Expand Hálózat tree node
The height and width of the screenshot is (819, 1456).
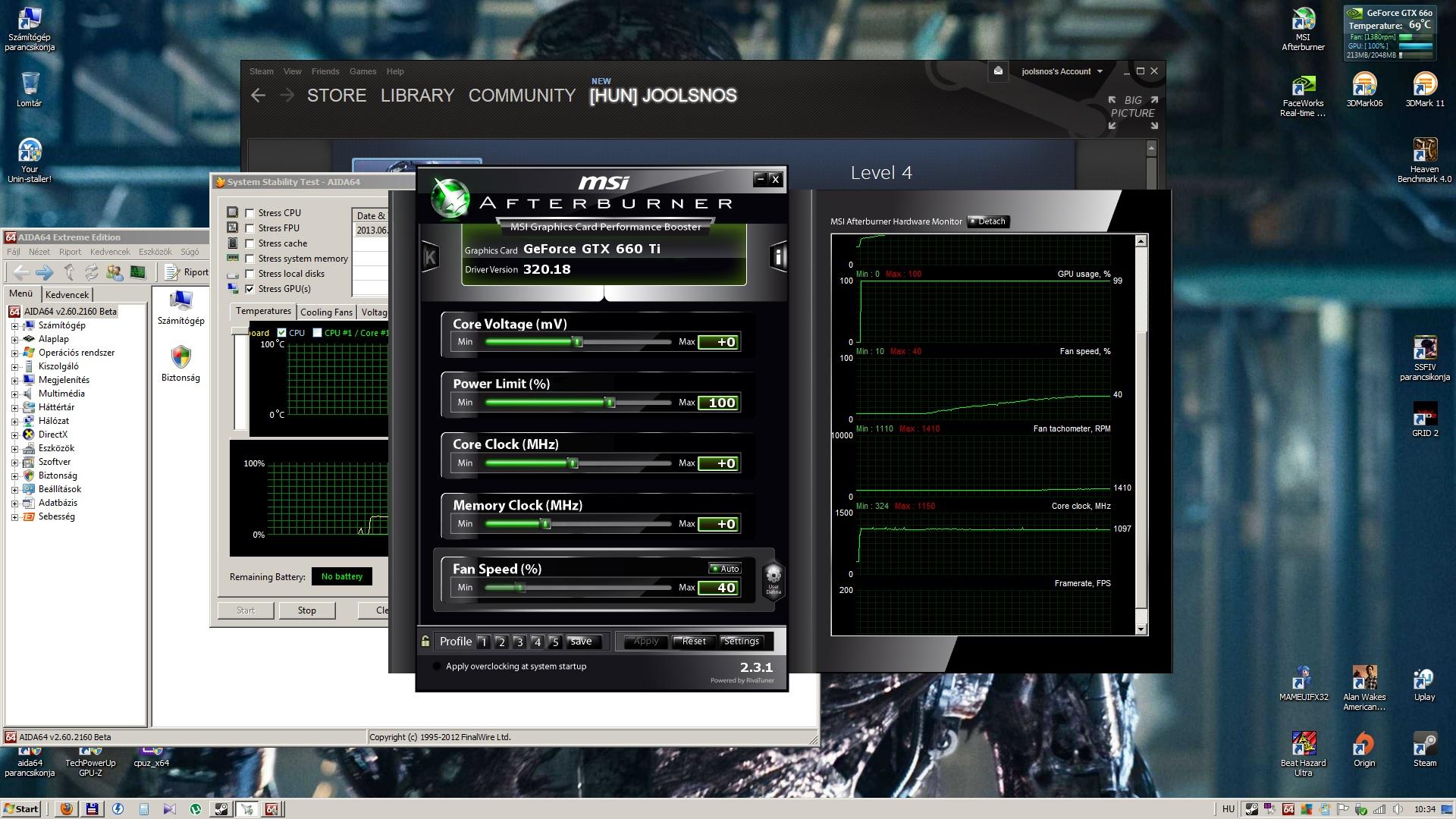point(14,422)
